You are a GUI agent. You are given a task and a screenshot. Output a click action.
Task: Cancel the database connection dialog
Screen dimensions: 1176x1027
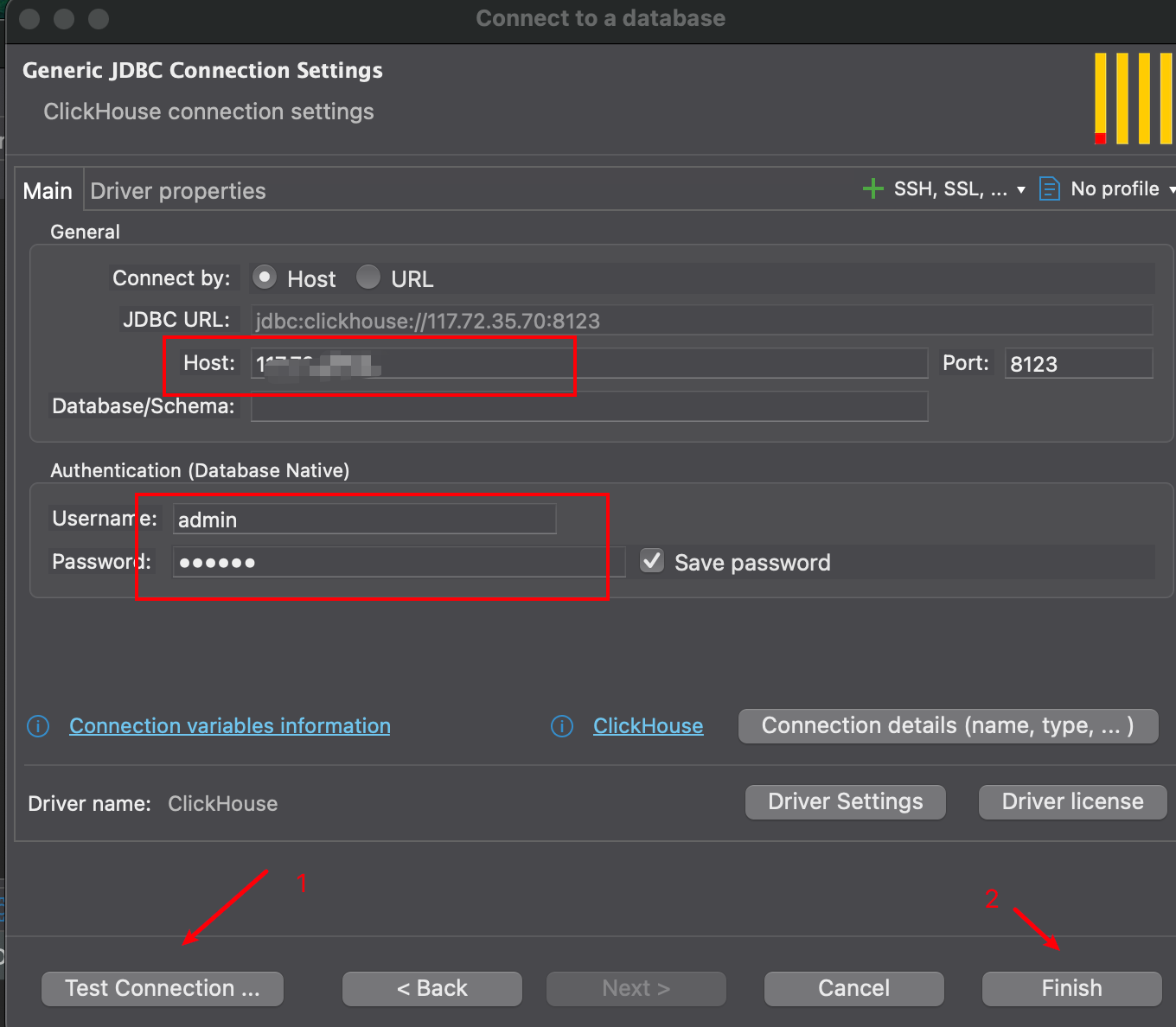coord(854,988)
